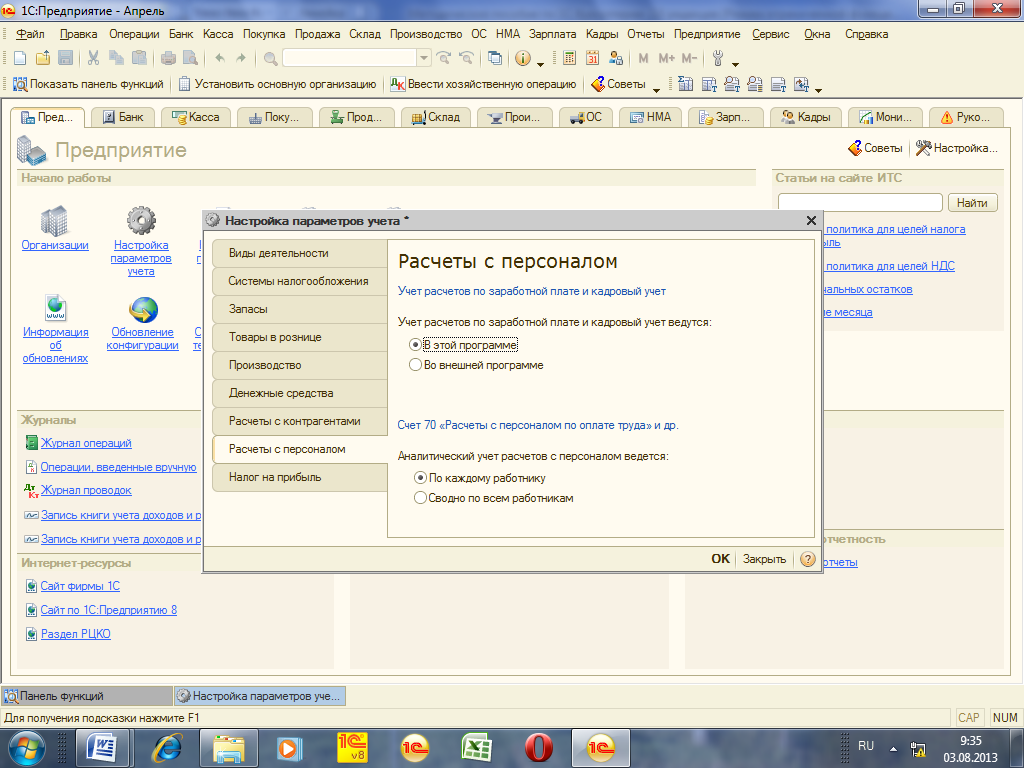Switch to the Кадры tab
Image resolution: width=1024 pixels, height=768 pixels.
(x=807, y=117)
